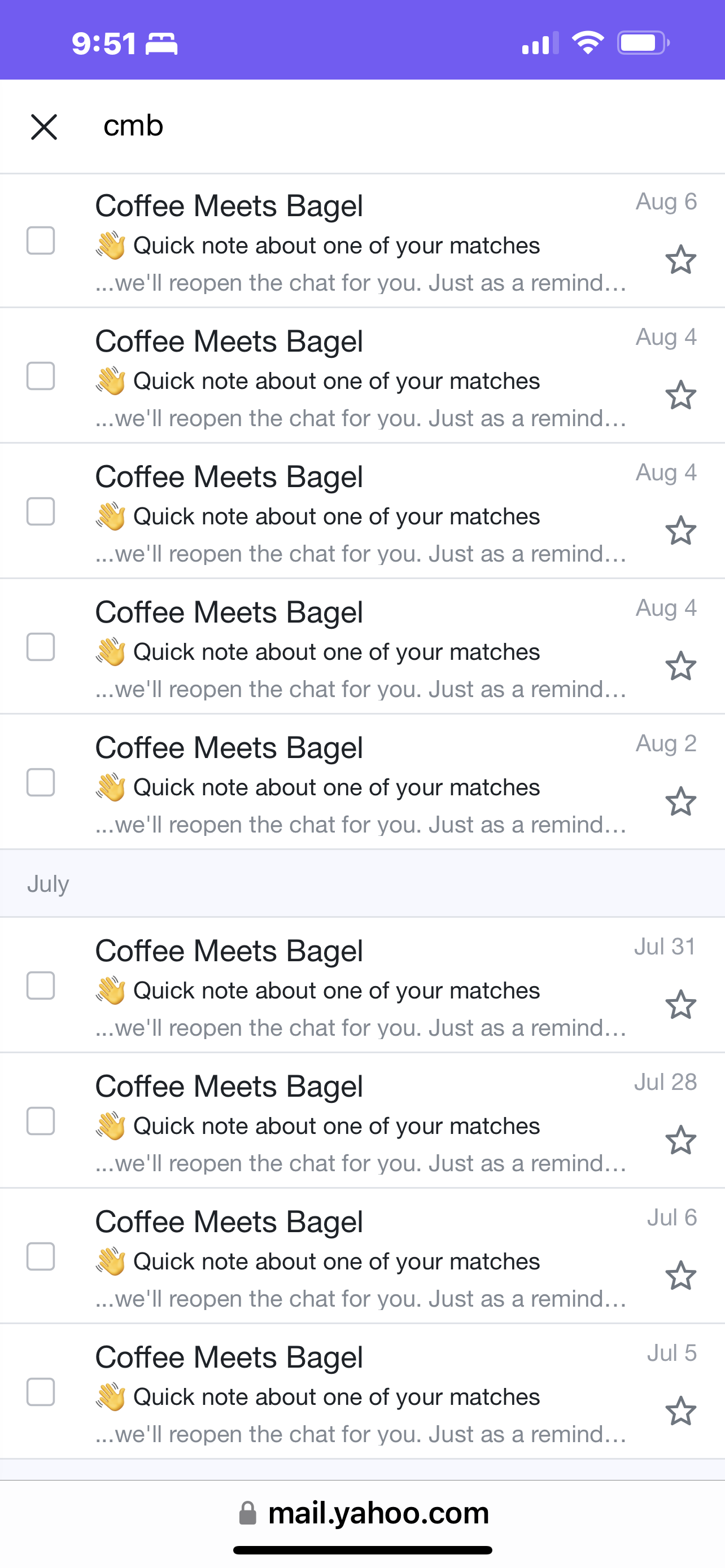Star the Aug 6 Coffee Meets Bagel email
725x1568 pixels.
pyautogui.click(x=680, y=260)
